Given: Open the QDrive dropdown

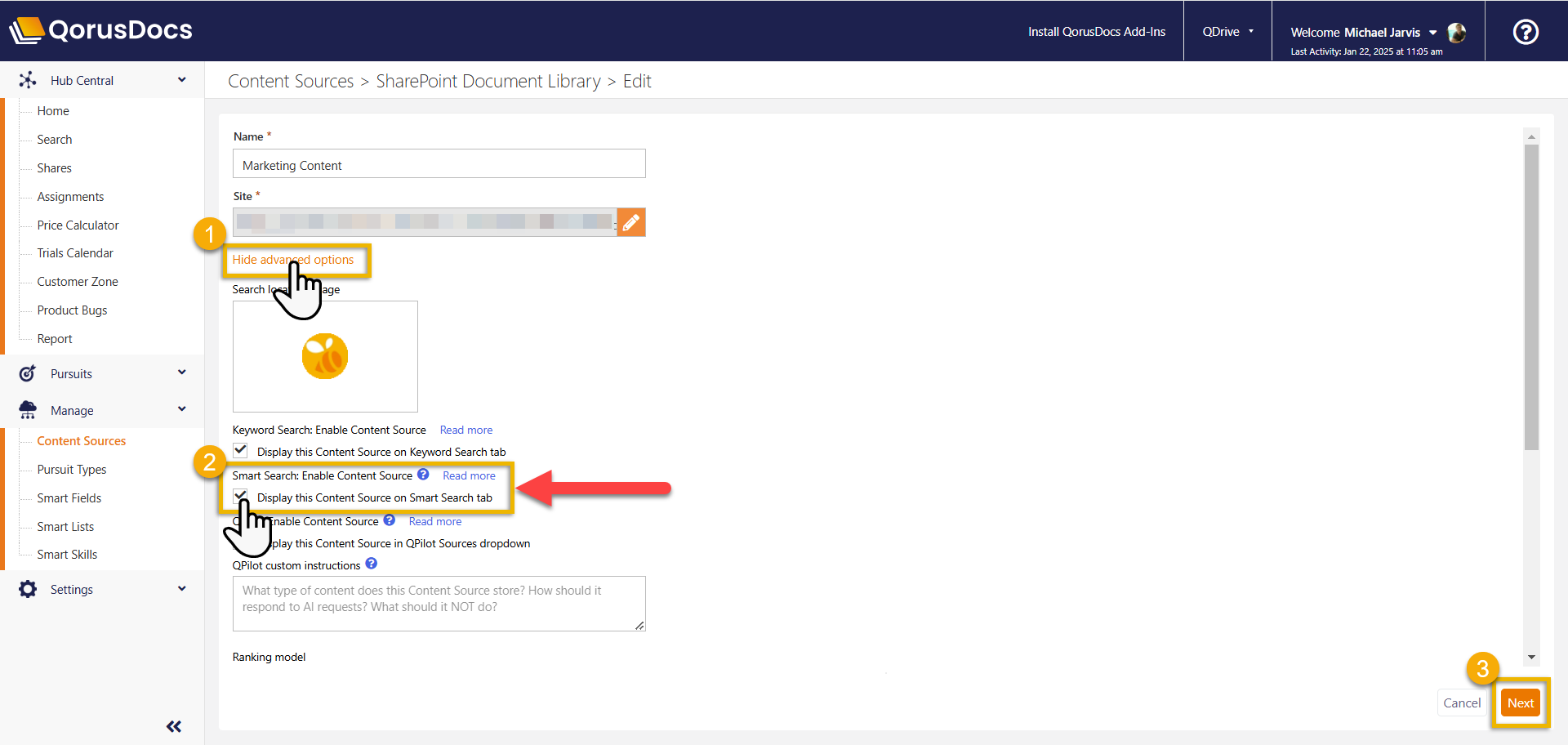Looking at the screenshot, I should click(1227, 32).
